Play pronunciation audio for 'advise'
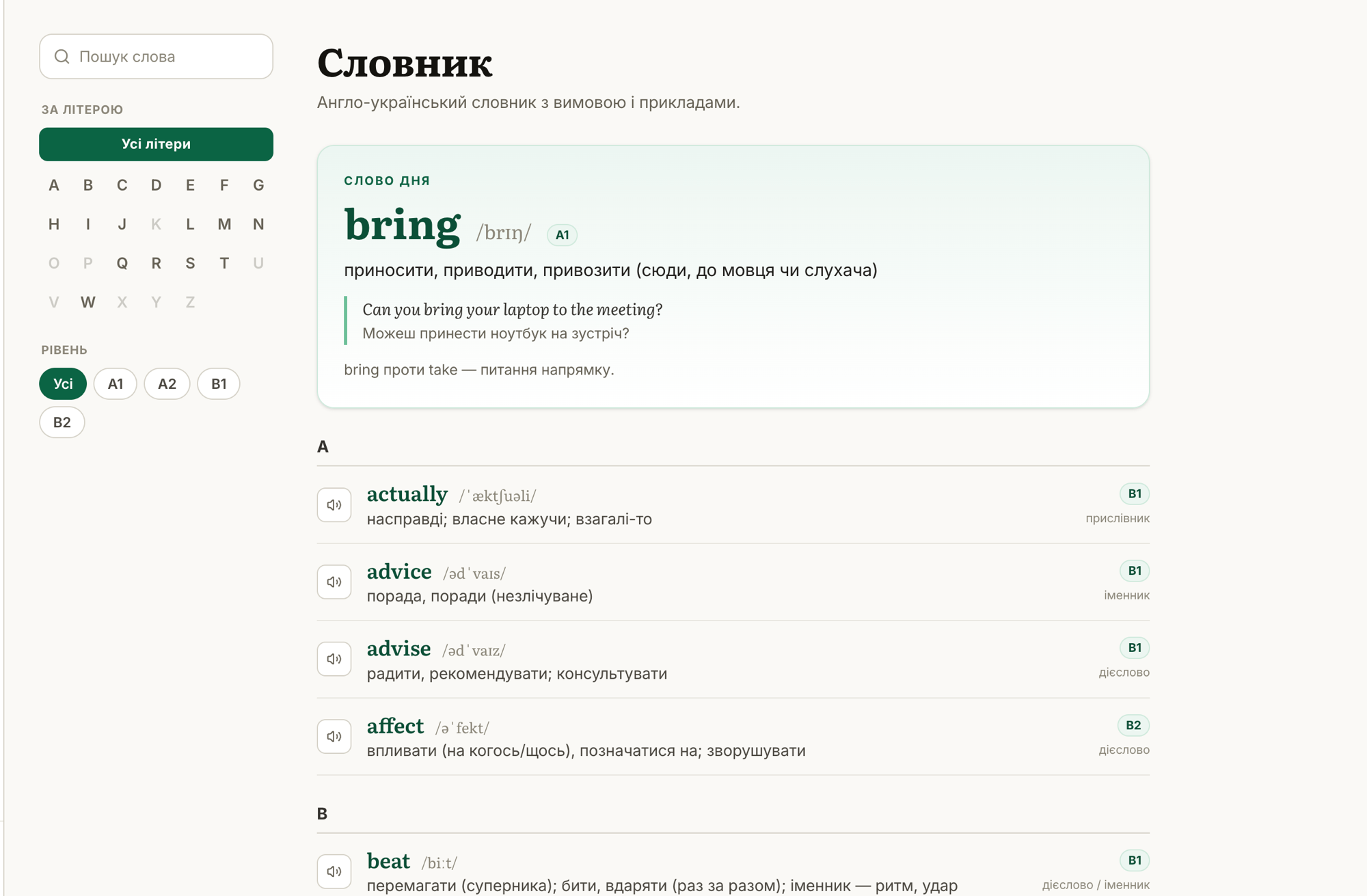This screenshot has width=1367, height=896. [334, 659]
